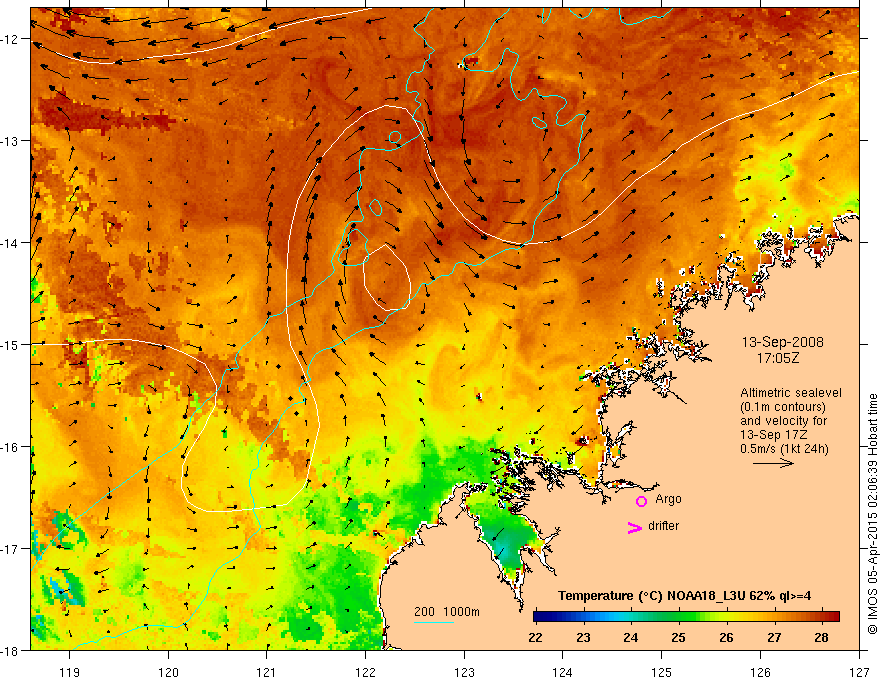Click color bar tick label 22

(535, 637)
